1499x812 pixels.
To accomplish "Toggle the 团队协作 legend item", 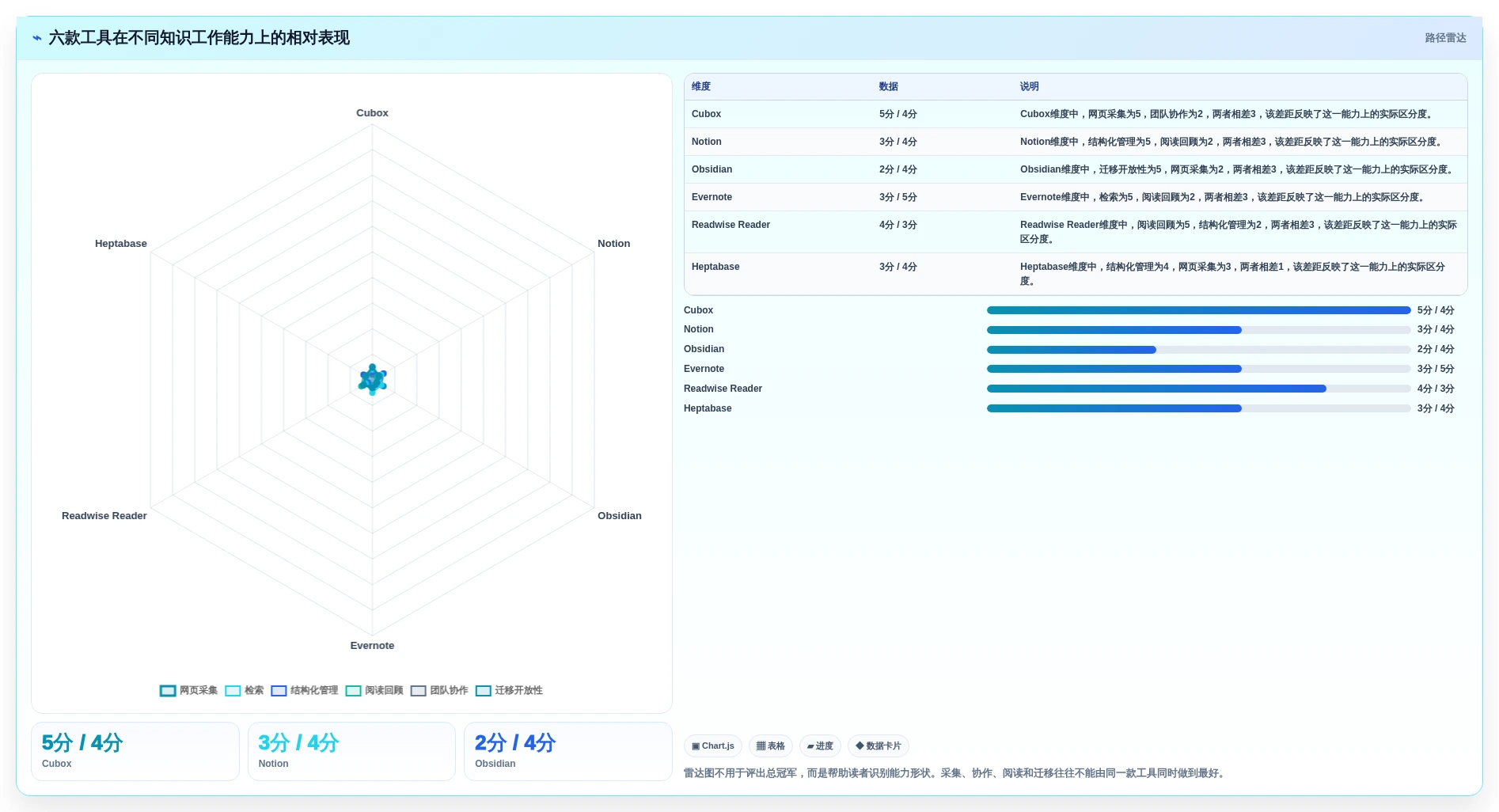I will (x=439, y=691).
